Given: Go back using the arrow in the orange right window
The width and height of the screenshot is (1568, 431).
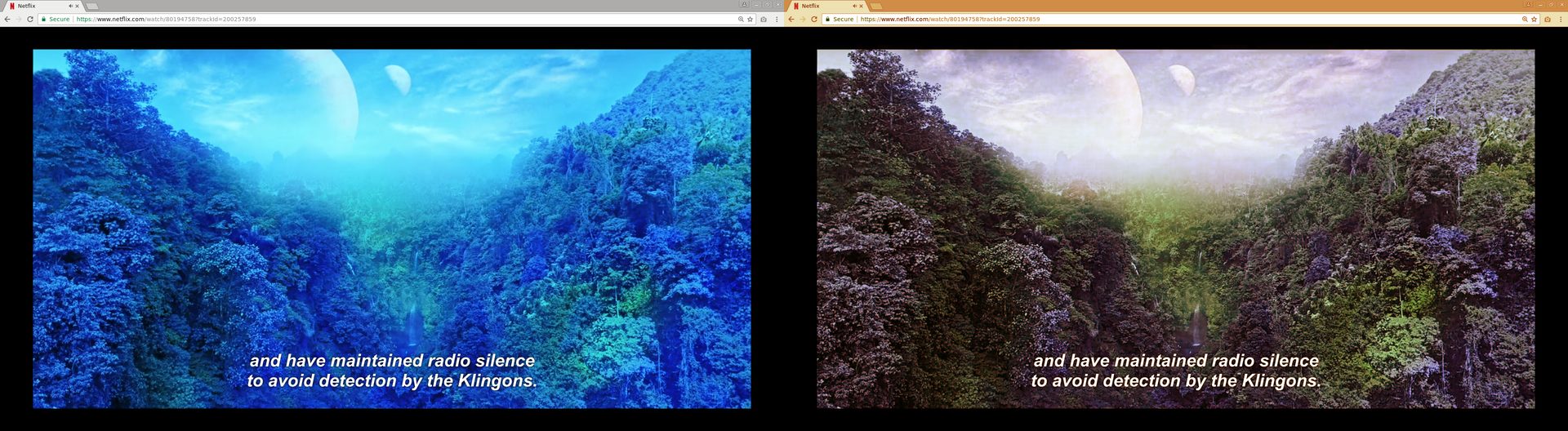Looking at the screenshot, I should click(791, 19).
